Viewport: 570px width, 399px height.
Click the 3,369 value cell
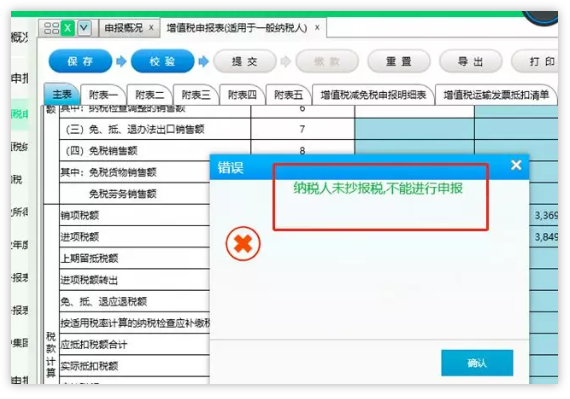[544, 215]
